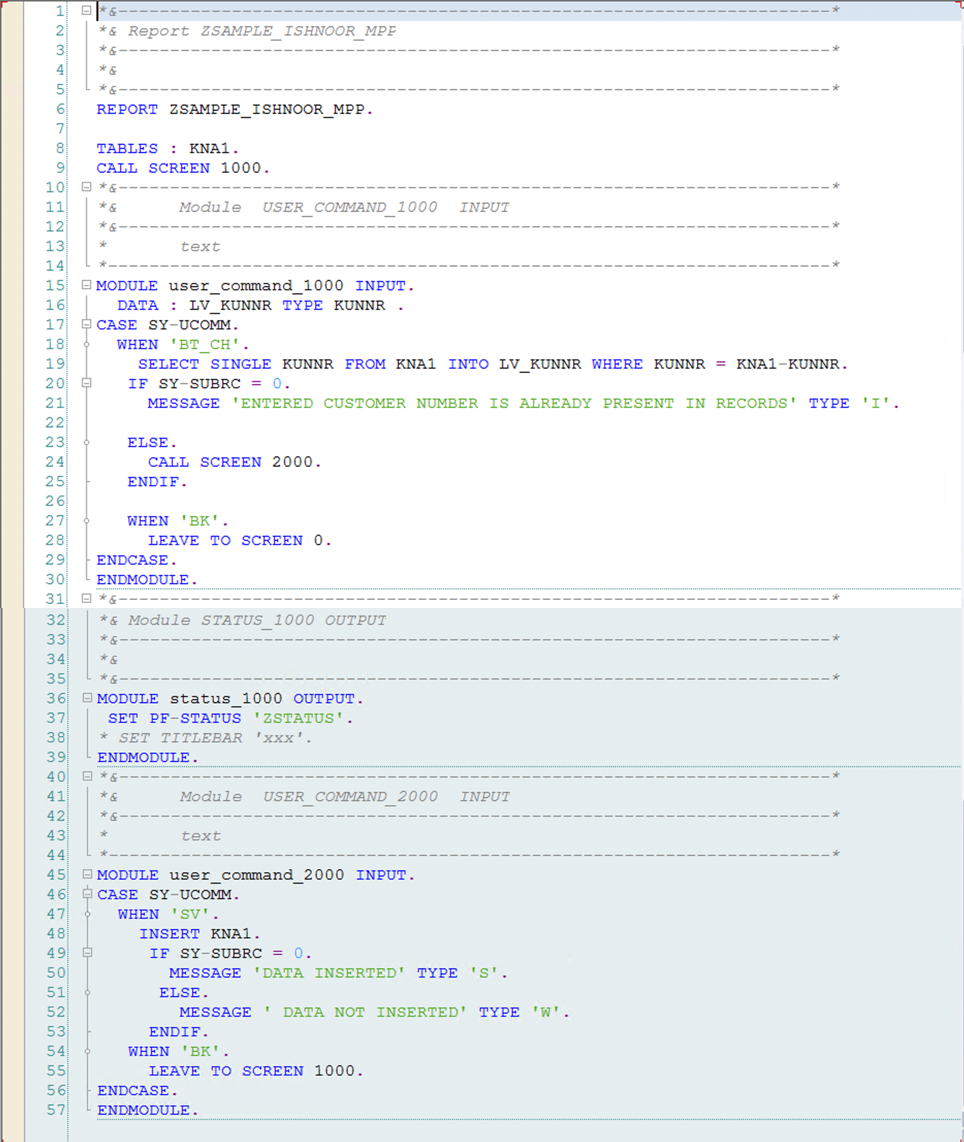Collapse MODULE user_command_2000 fold marker
Image resolution: width=964 pixels, height=1142 pixels.
click(87, 874)
